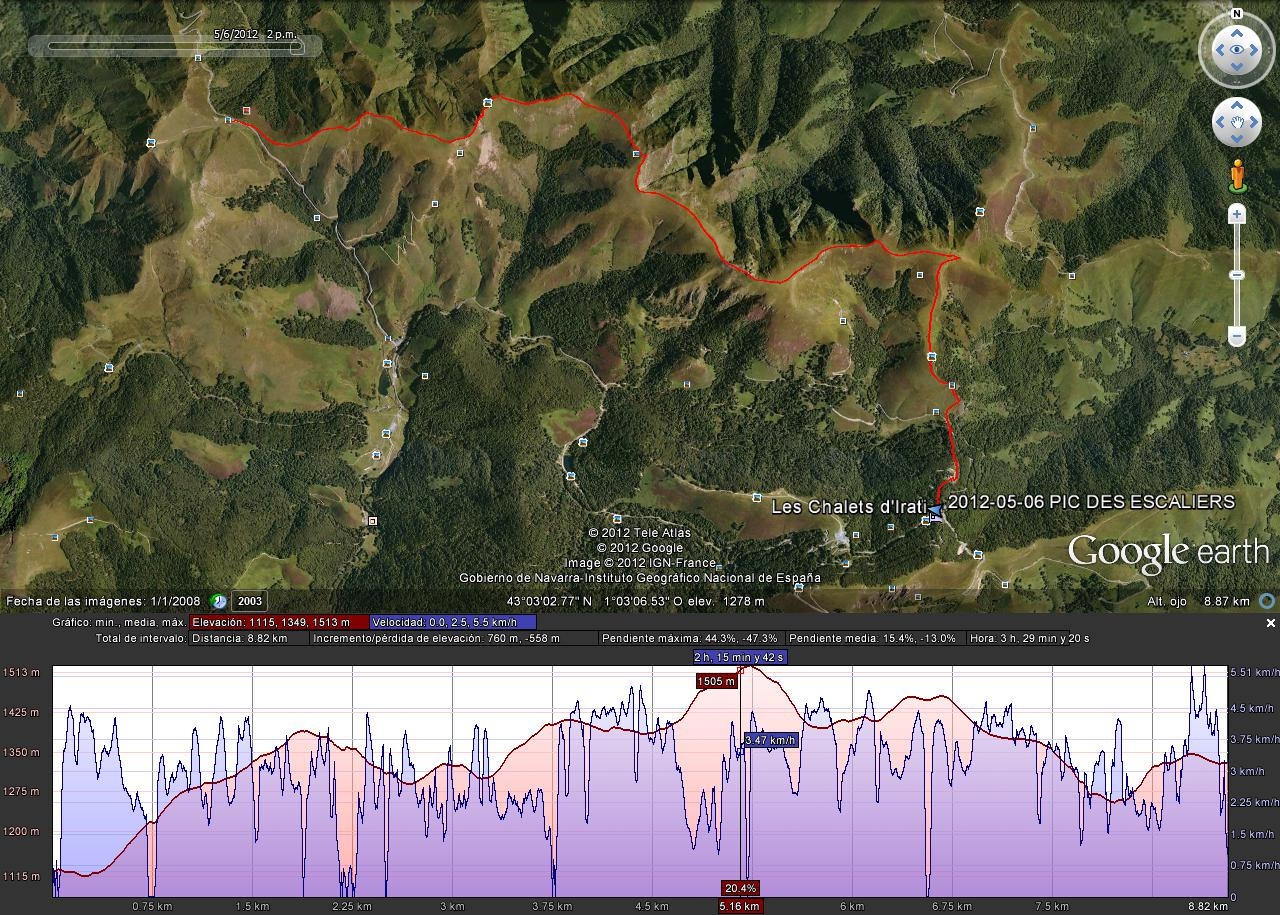The width and height of the screenshot is (1280, 915).
Task: Click the Look joystick right arrow
Action: 1259,49
